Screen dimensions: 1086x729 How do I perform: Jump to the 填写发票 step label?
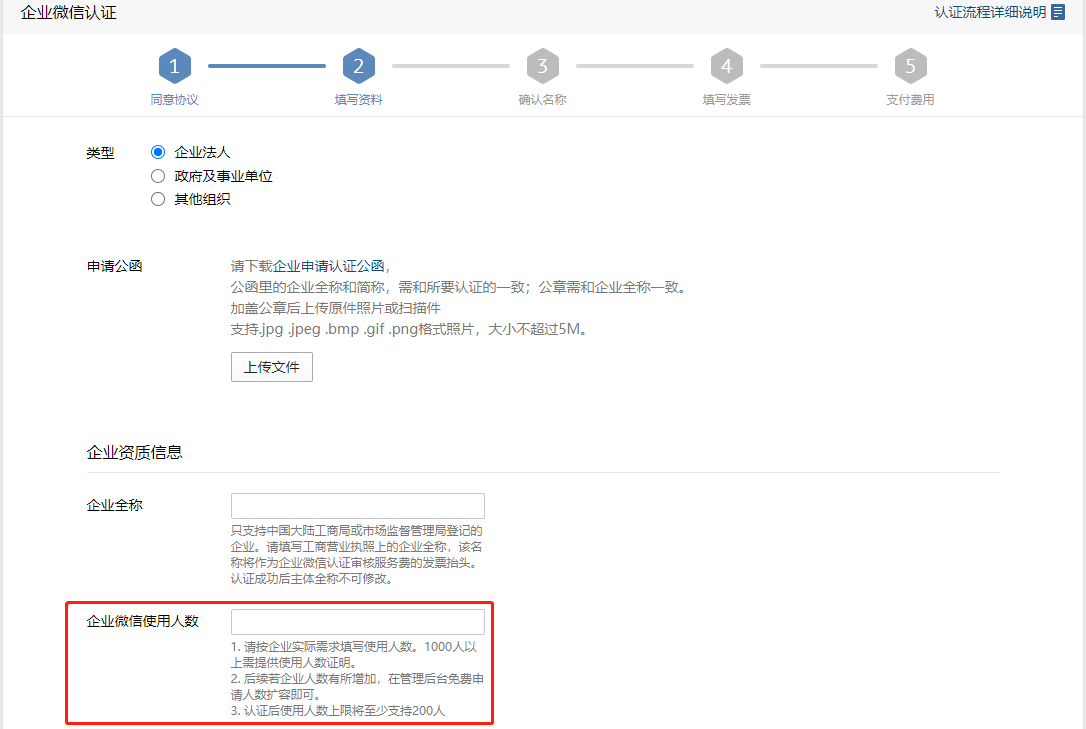[x=726, y=100]
